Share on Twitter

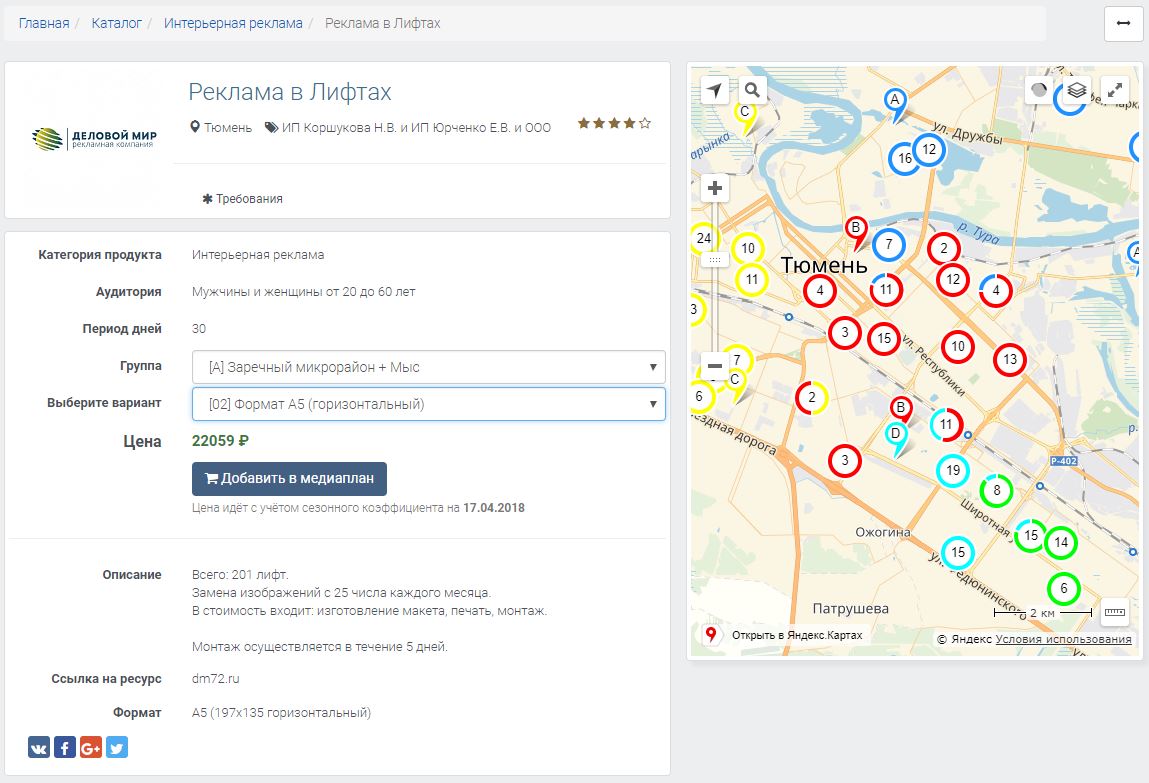click(117, 747)
